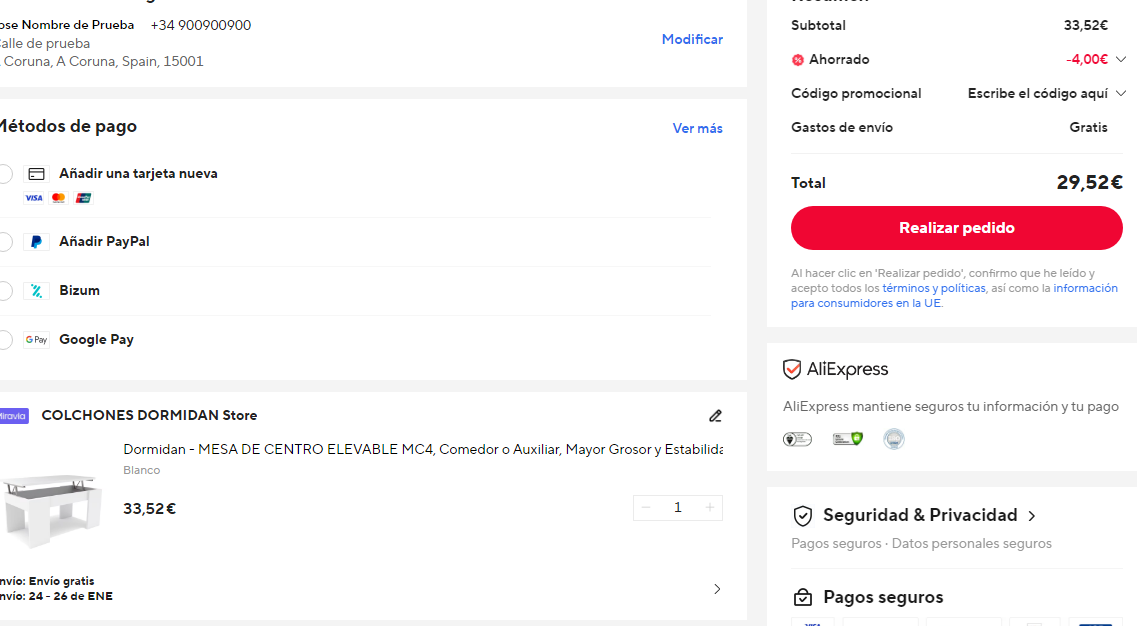Click the Seguridad & Privacidad shield icon
1137x626 pixels.
pos(803,516)
